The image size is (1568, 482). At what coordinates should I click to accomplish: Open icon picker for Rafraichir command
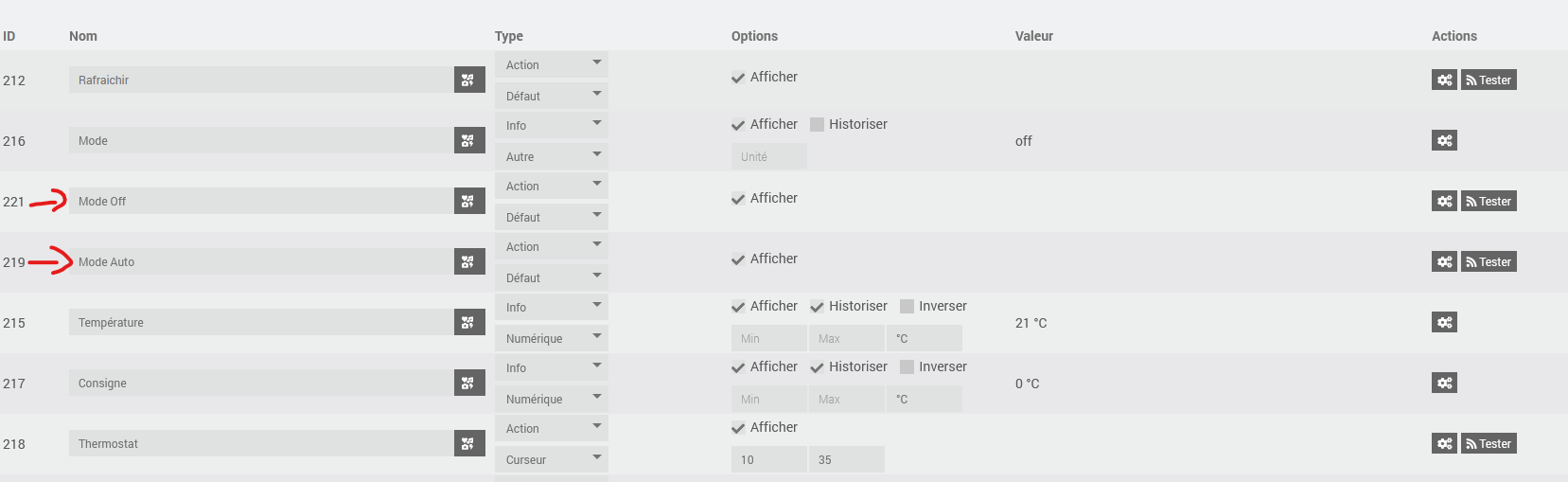[469, 80]
